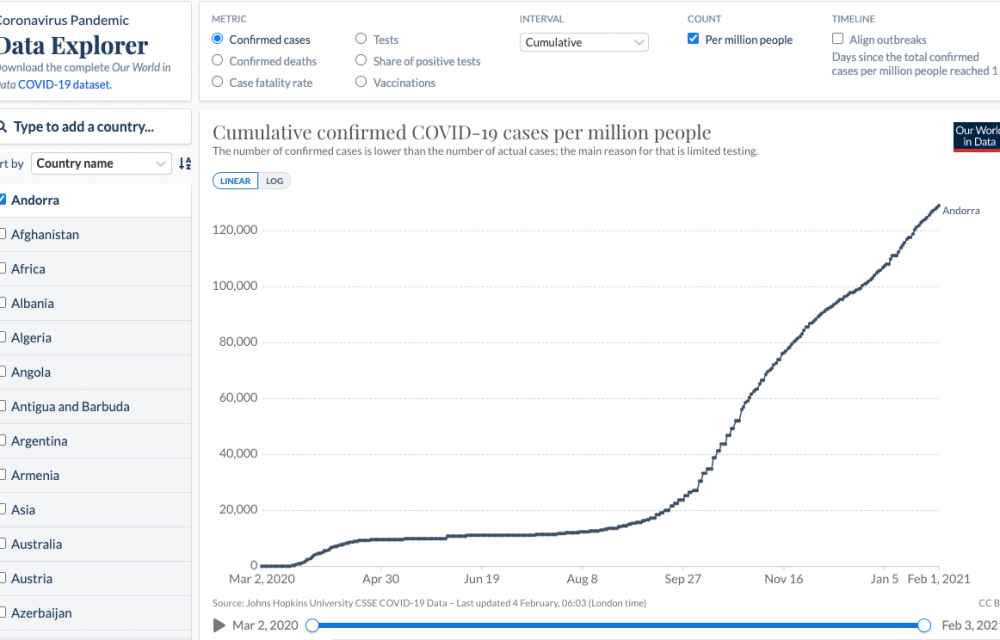Open the Country name sort dropdown
This screenshot has width=1000, height=640.
[x=101, y=164]
